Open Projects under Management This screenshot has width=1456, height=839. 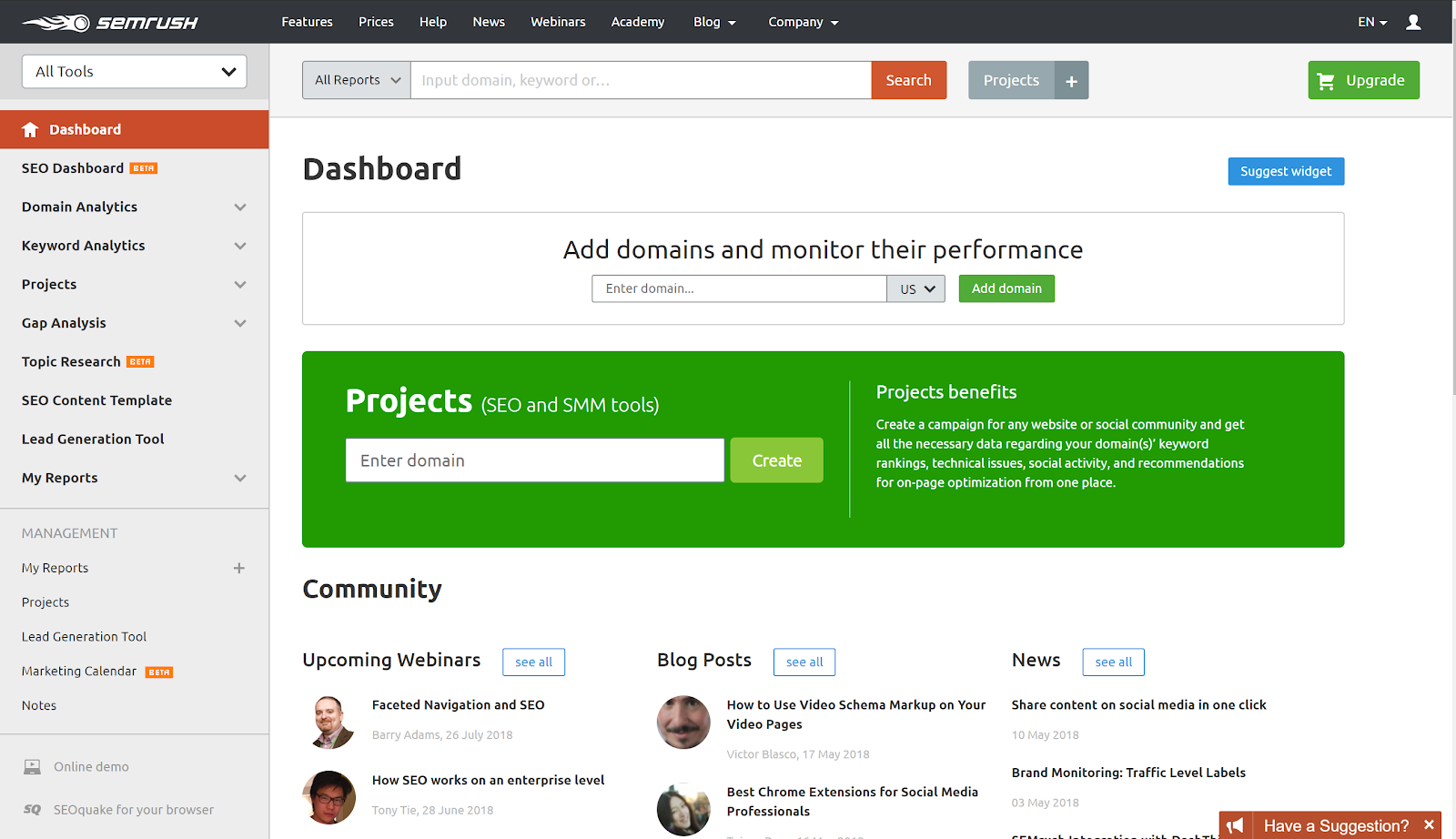(x=45, y=602)
